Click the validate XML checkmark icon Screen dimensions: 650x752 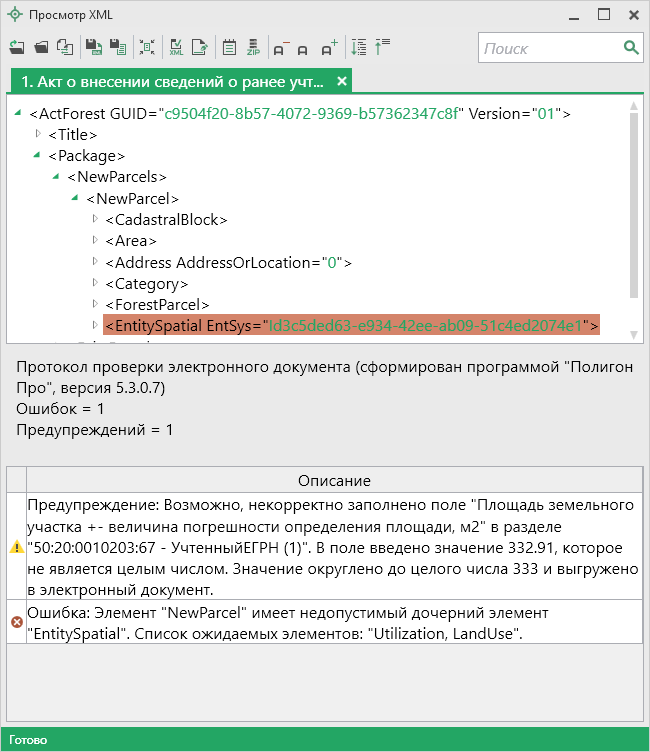176,47
